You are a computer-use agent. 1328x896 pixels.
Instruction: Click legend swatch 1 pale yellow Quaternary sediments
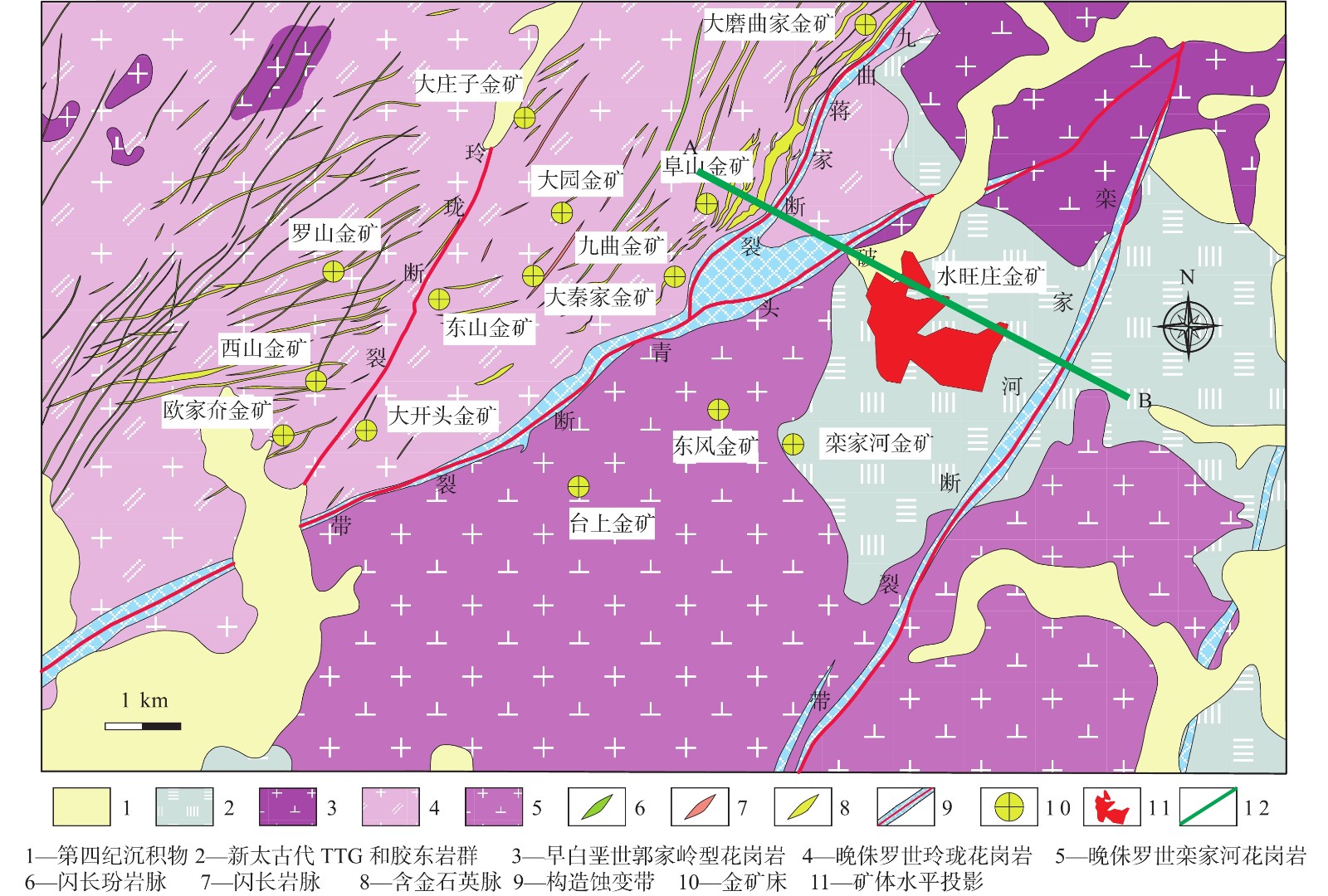tap(81, 807)
